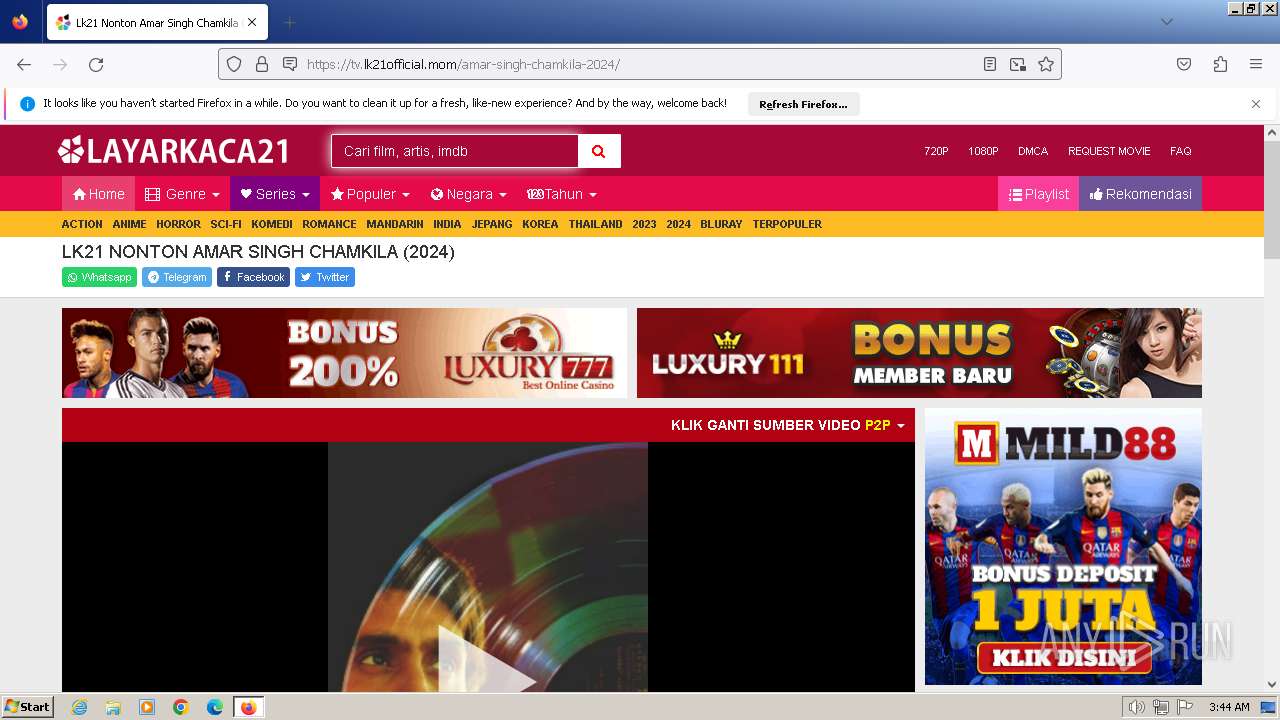This screenshot has width=1280, height=720.
Task: Open the Luxury777 bonus 200% banner
Action: (x=344, y=353)
